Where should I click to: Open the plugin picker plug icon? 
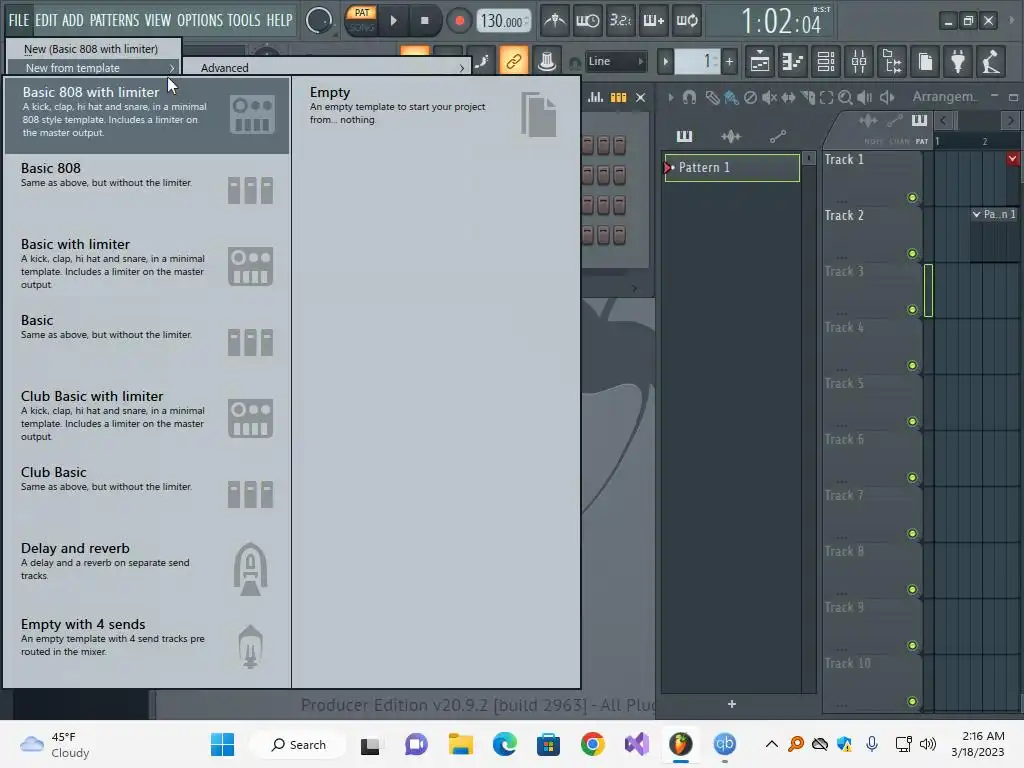(x=958, y=62)
